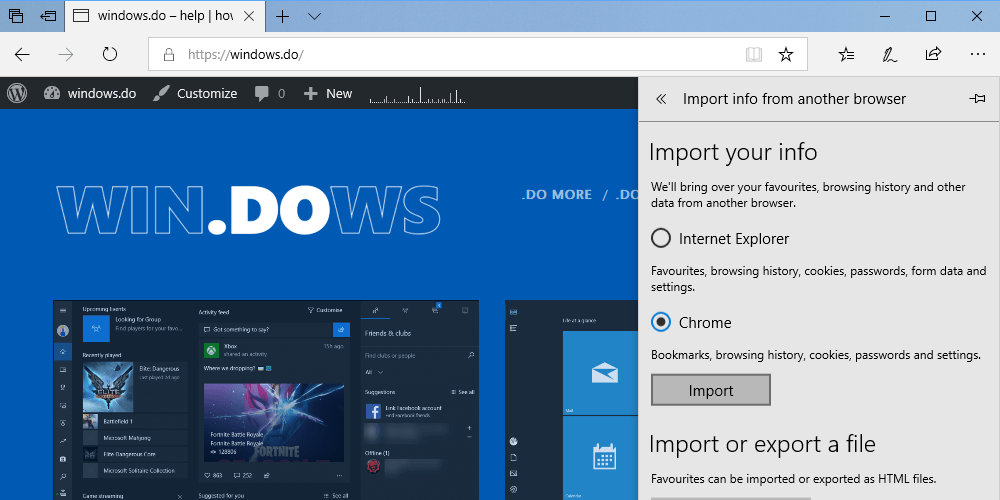Image resolution: width=1000 pixels, height=500 pixels.
Task: Open the tabs you've set aside
Action: (16, 16)
